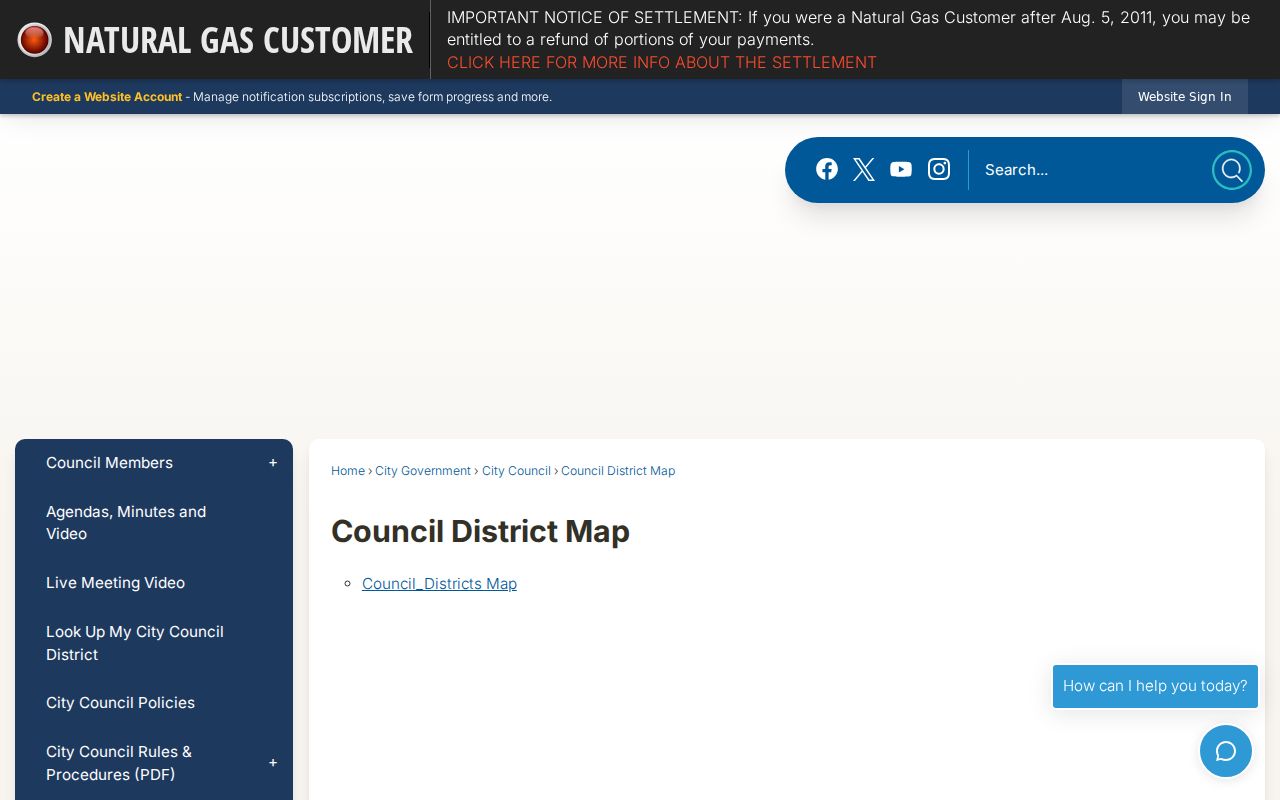Image resolution: width=1280 pixels, height=800 pixels.
Task: Open the Facebook social icon
Action: (827, 169)
